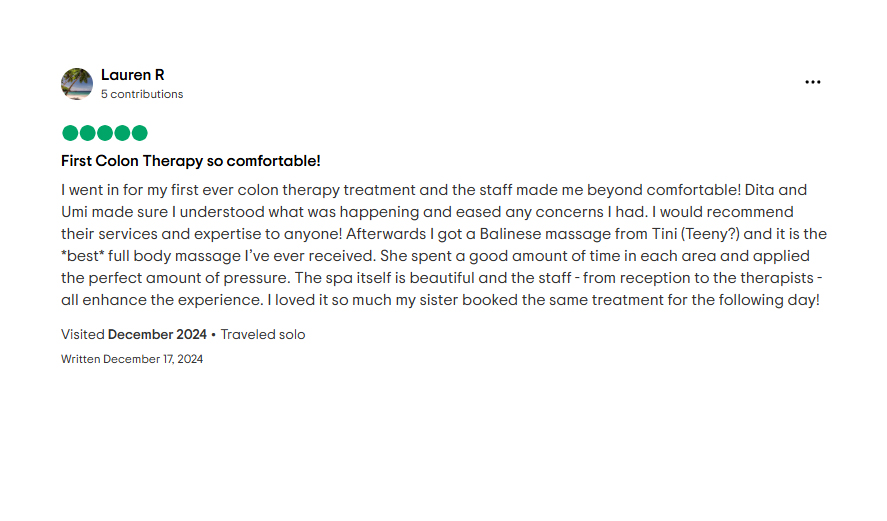The width and height of the screenshot is (887, 521).
Task: Select the fourth green rating bubble
Action: coord(122,133)
